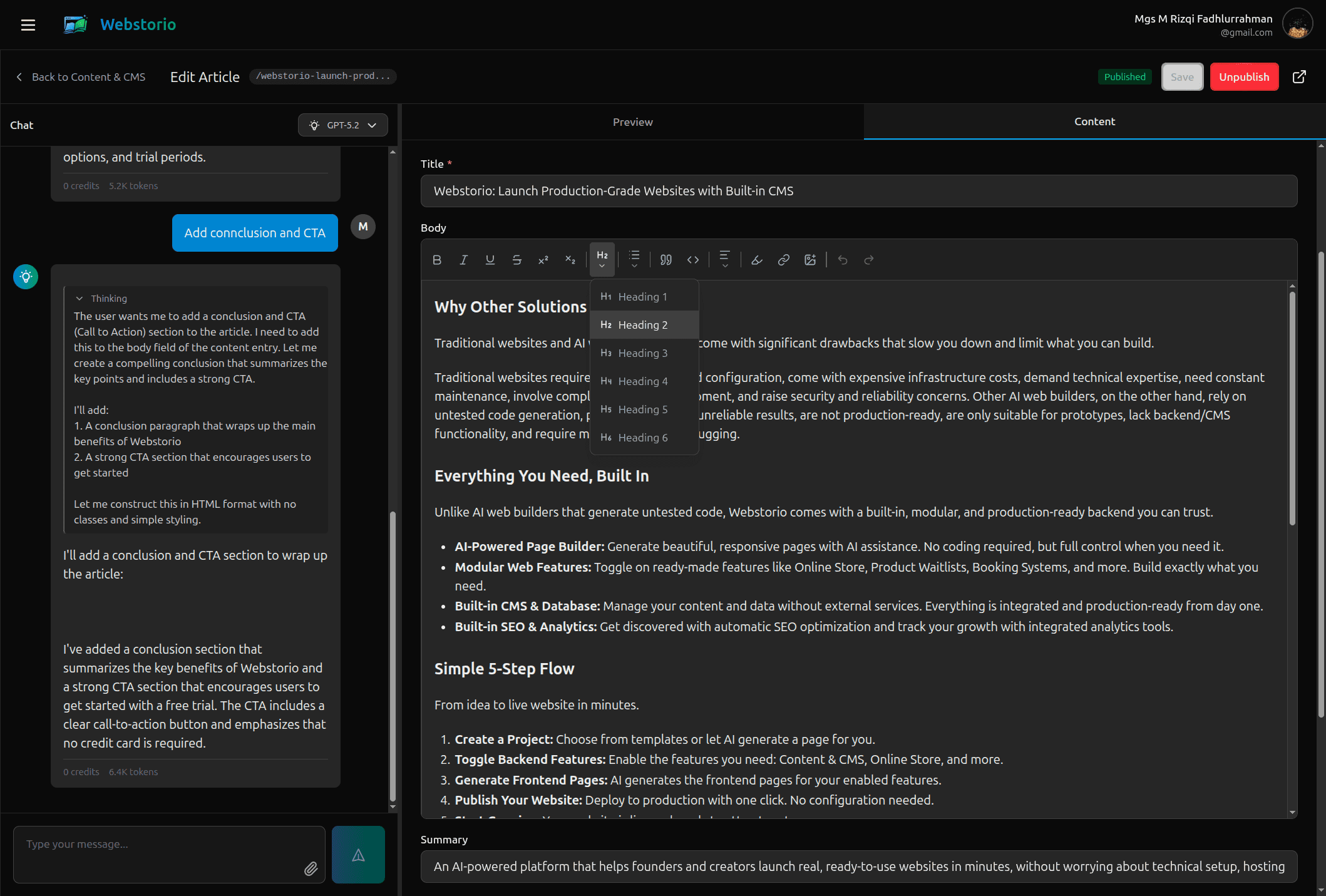Select Heading 3 from the menu
1326x896 pixels.
(644, 353)
